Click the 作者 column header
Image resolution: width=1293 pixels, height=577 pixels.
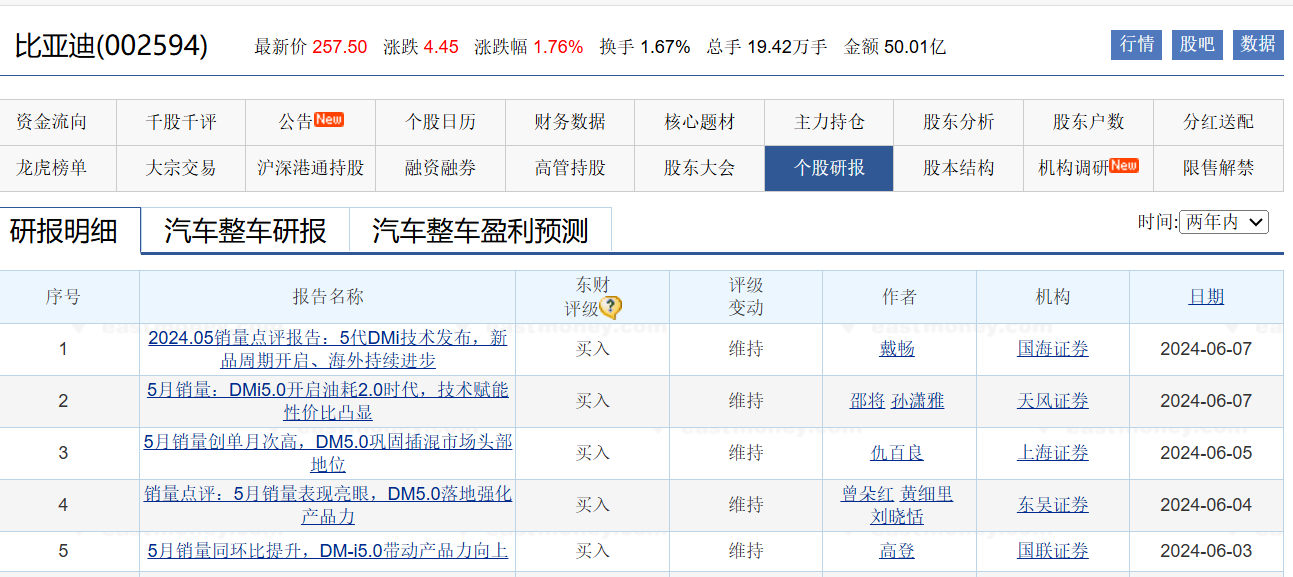[x=899, y=297]
